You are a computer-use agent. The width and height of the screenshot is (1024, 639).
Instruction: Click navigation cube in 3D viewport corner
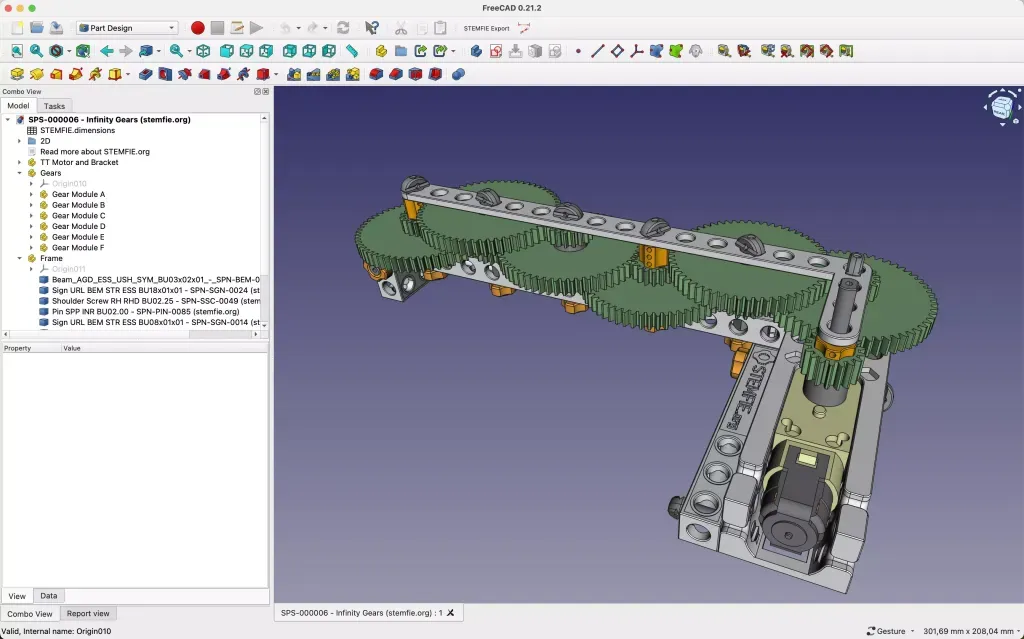tap(1001, 108)
